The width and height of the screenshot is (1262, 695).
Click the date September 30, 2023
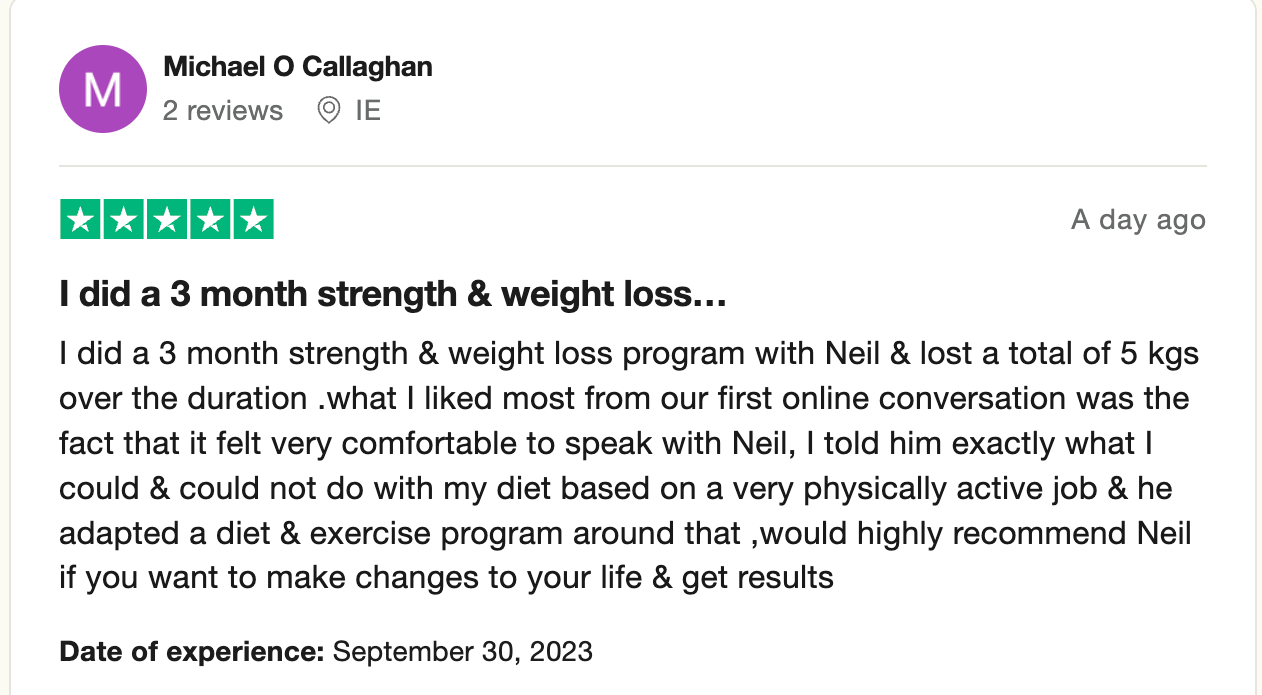click(463, 653)
